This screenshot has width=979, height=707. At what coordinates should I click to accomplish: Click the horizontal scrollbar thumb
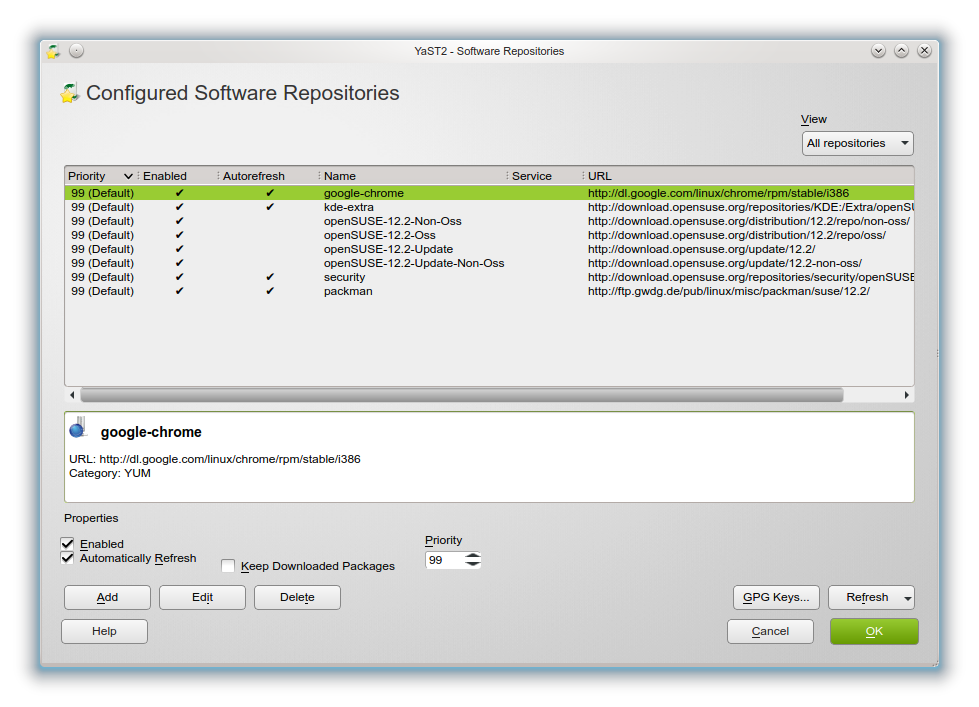click(x=462, y=395)
